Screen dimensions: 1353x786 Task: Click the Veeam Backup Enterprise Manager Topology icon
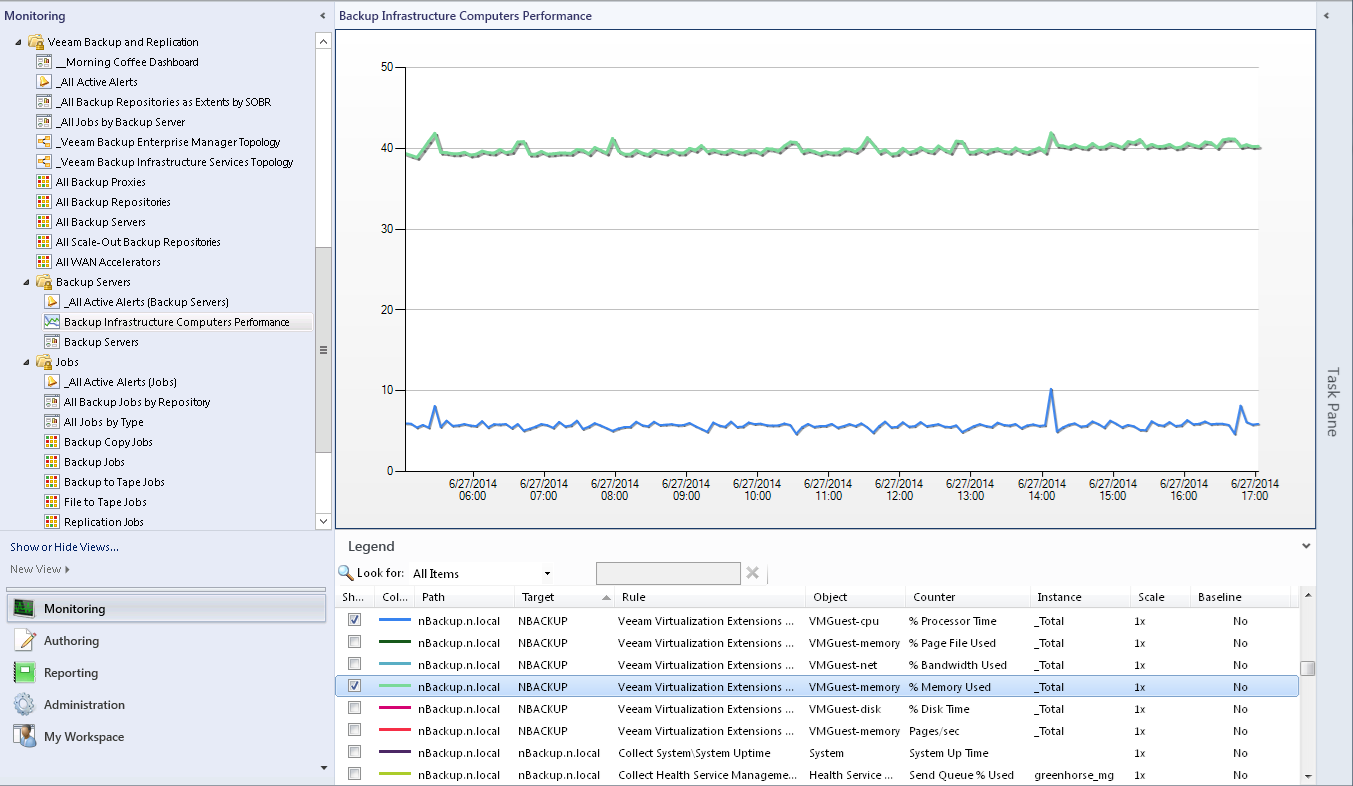click(x=44, y=142)
